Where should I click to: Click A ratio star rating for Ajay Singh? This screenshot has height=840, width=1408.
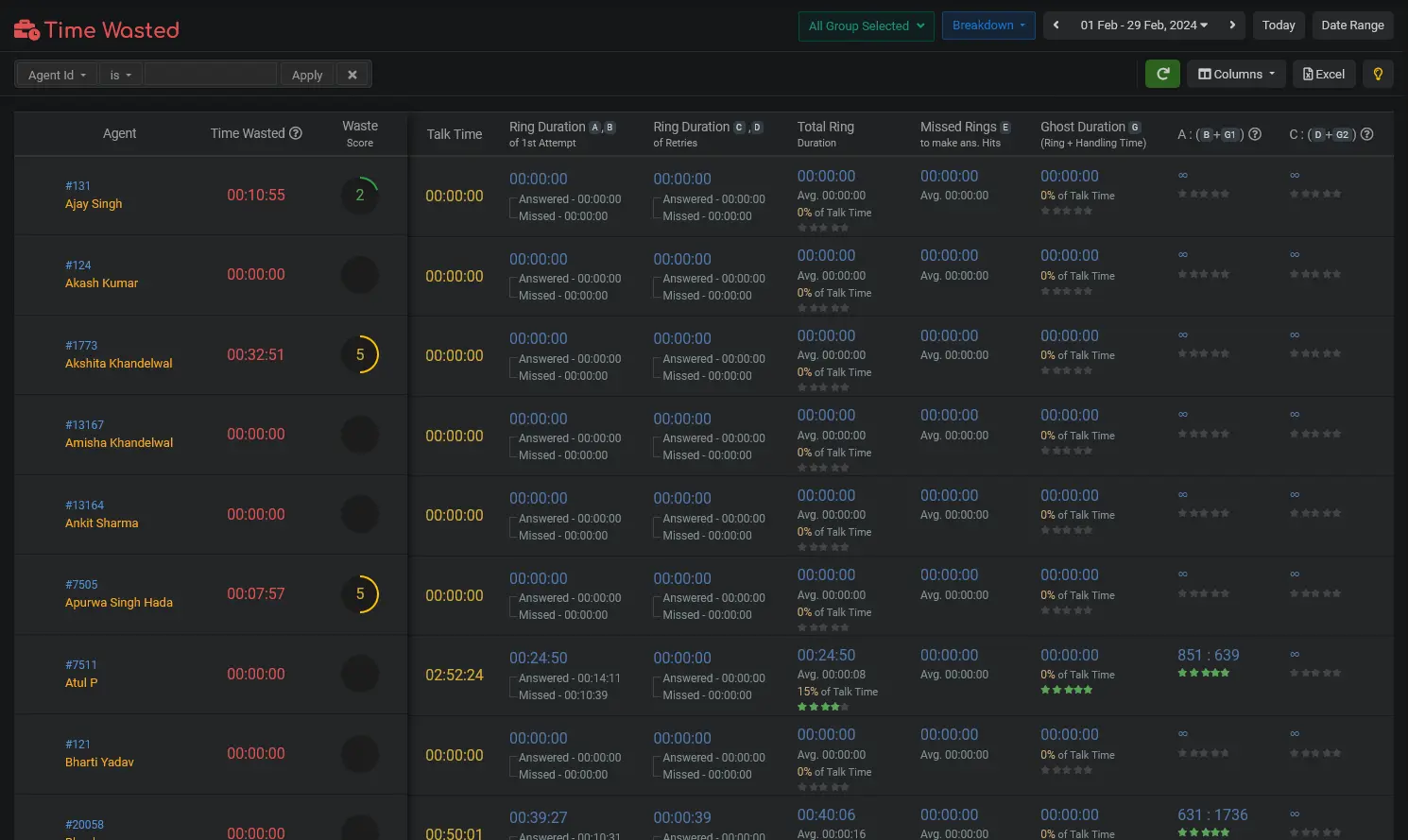(x=1203, y=194)
